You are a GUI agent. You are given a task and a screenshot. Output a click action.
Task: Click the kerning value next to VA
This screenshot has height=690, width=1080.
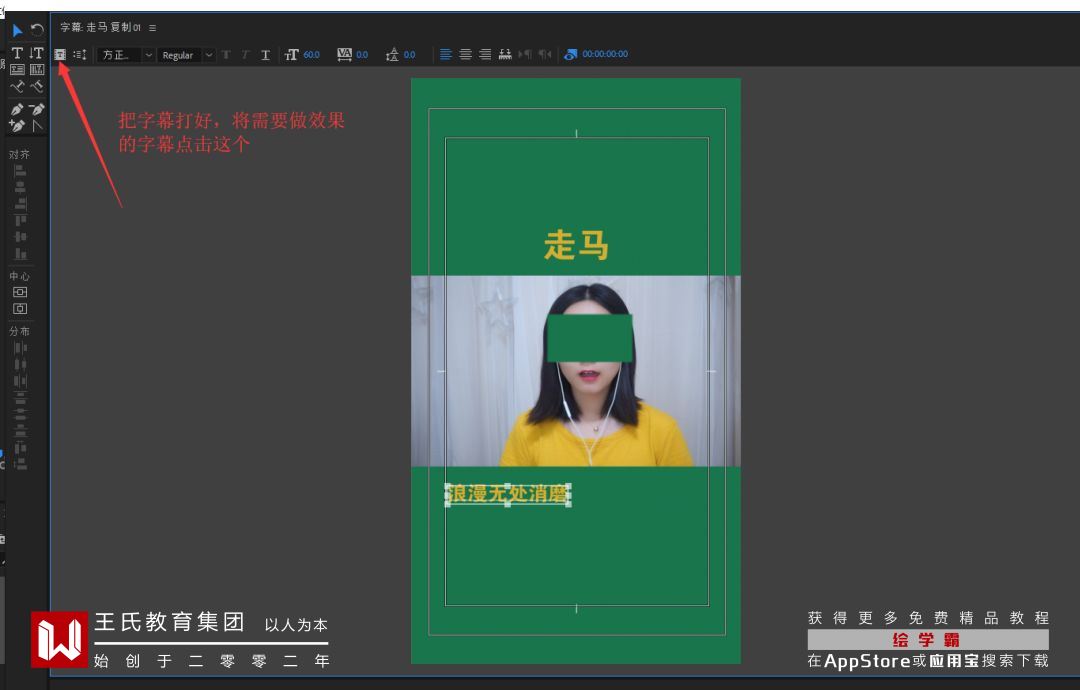[362, 54]
